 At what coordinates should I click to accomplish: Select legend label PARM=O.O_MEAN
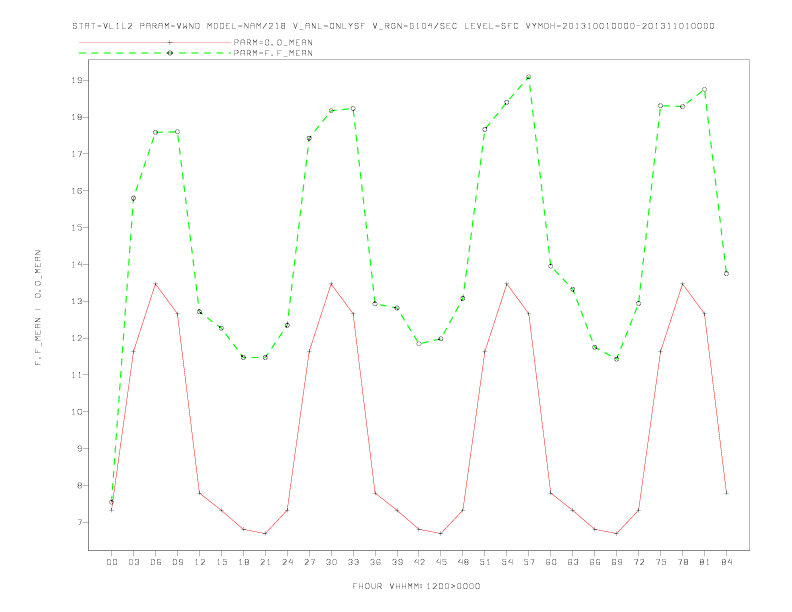(273, 42)
